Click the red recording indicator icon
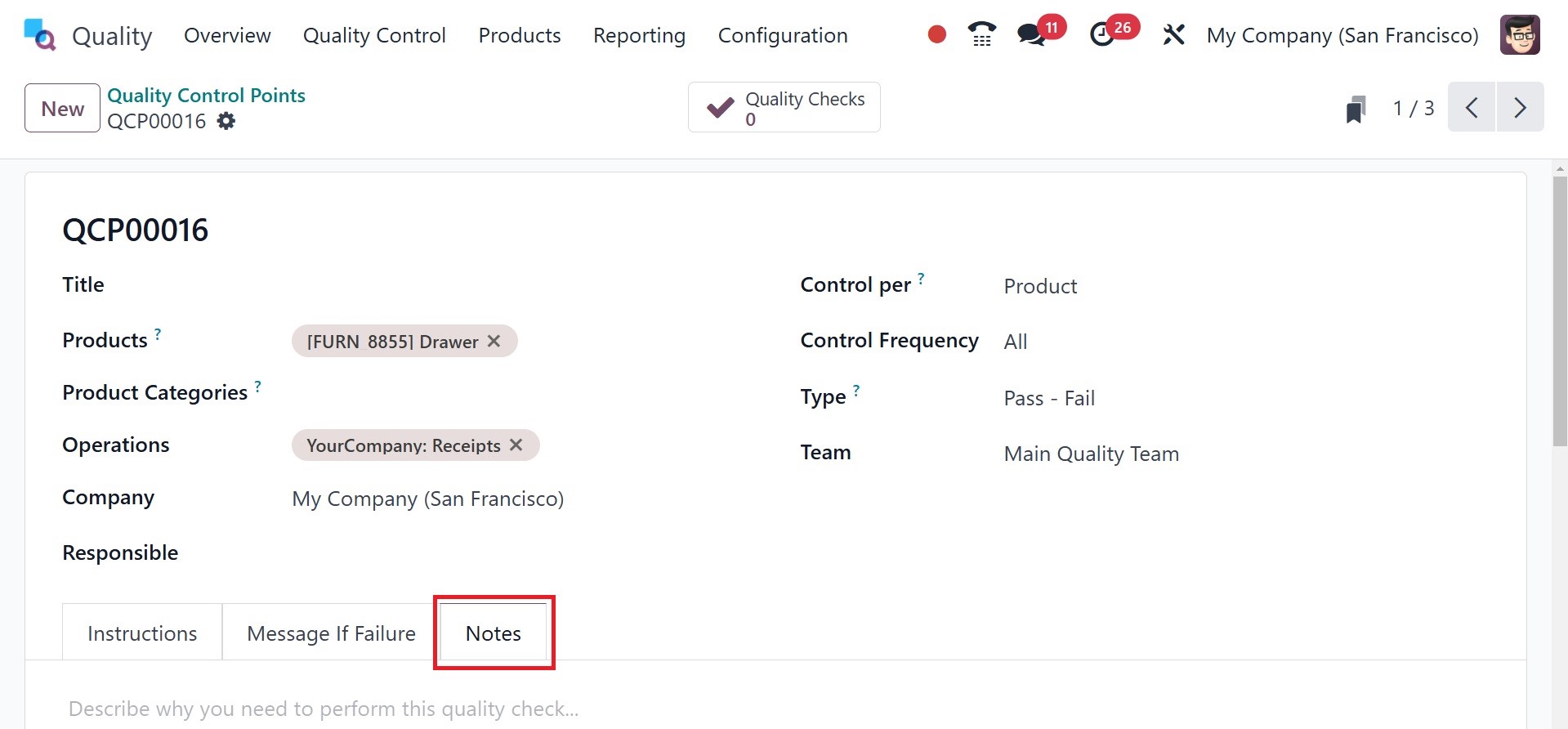Viewport: 1568px width, 729px height. tap(937, 34)
